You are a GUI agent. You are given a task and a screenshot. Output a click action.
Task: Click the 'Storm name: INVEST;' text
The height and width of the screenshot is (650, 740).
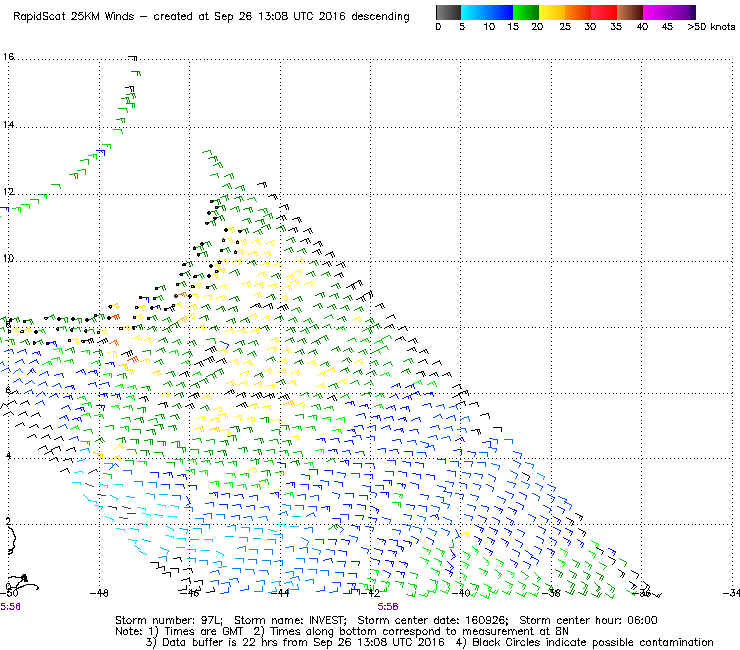(x=290, y=620)
